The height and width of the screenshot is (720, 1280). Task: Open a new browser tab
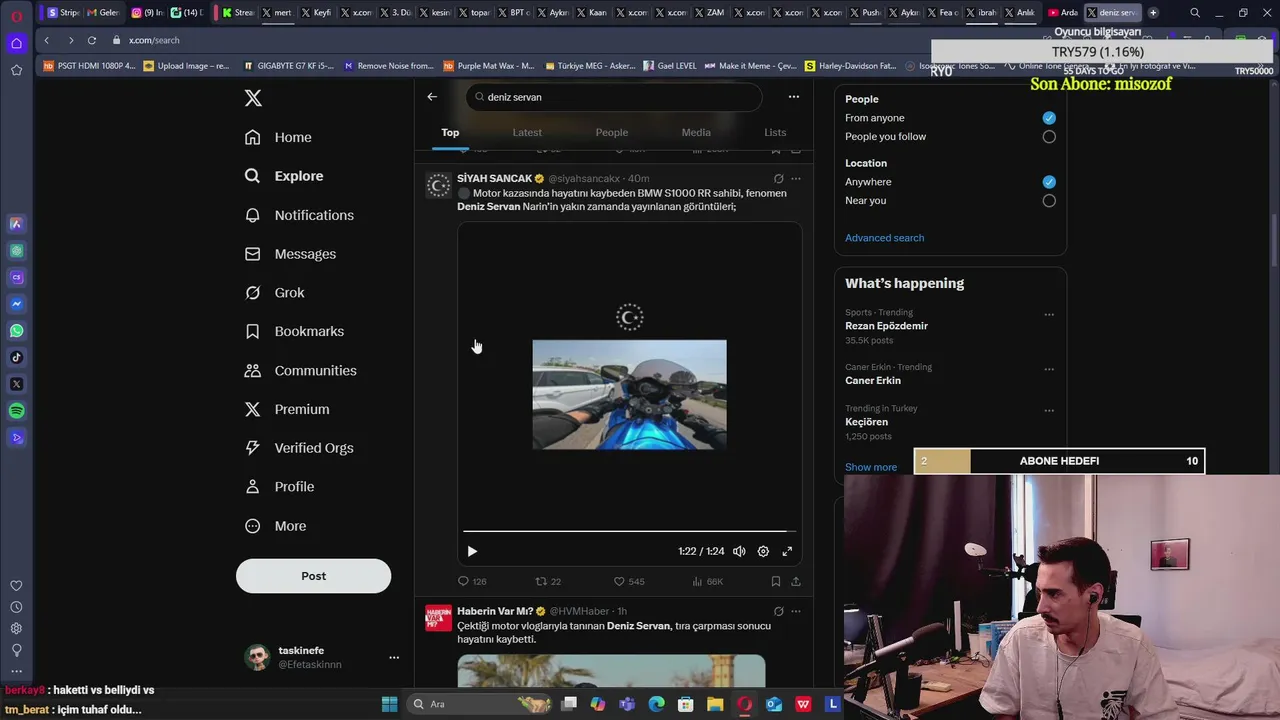[1153, 12]
